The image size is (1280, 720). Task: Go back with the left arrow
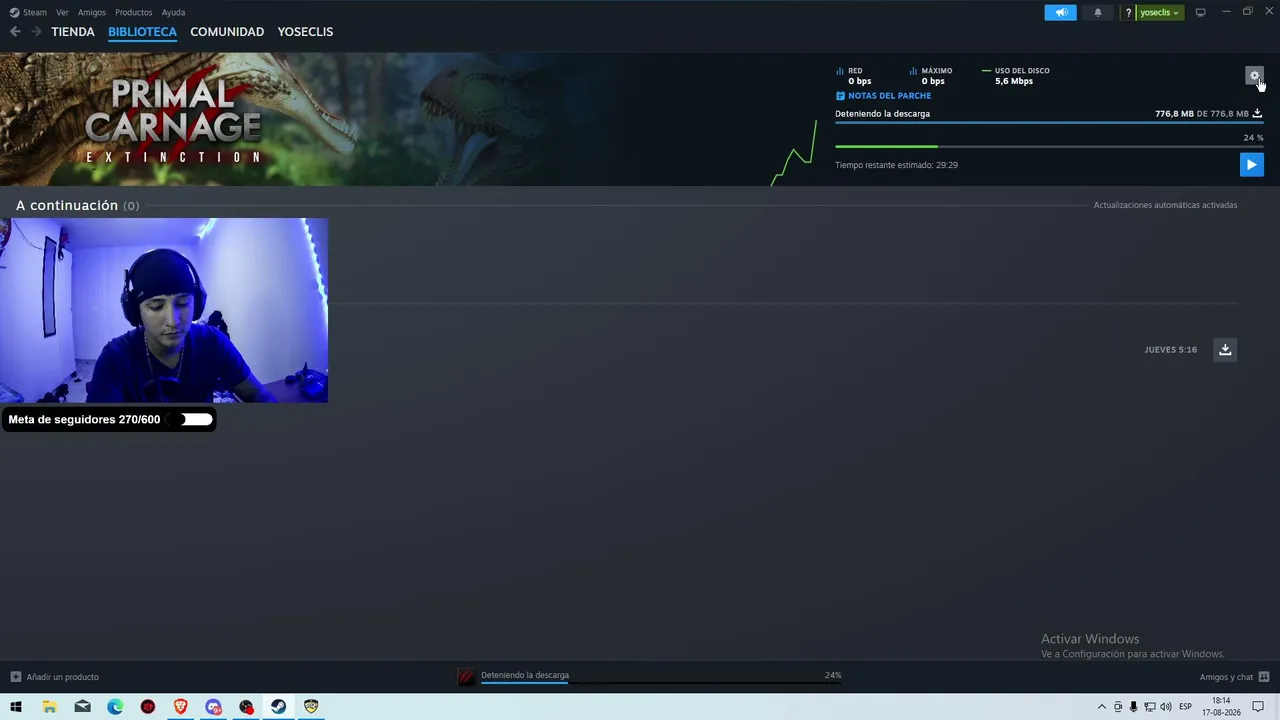coord(15,32)
